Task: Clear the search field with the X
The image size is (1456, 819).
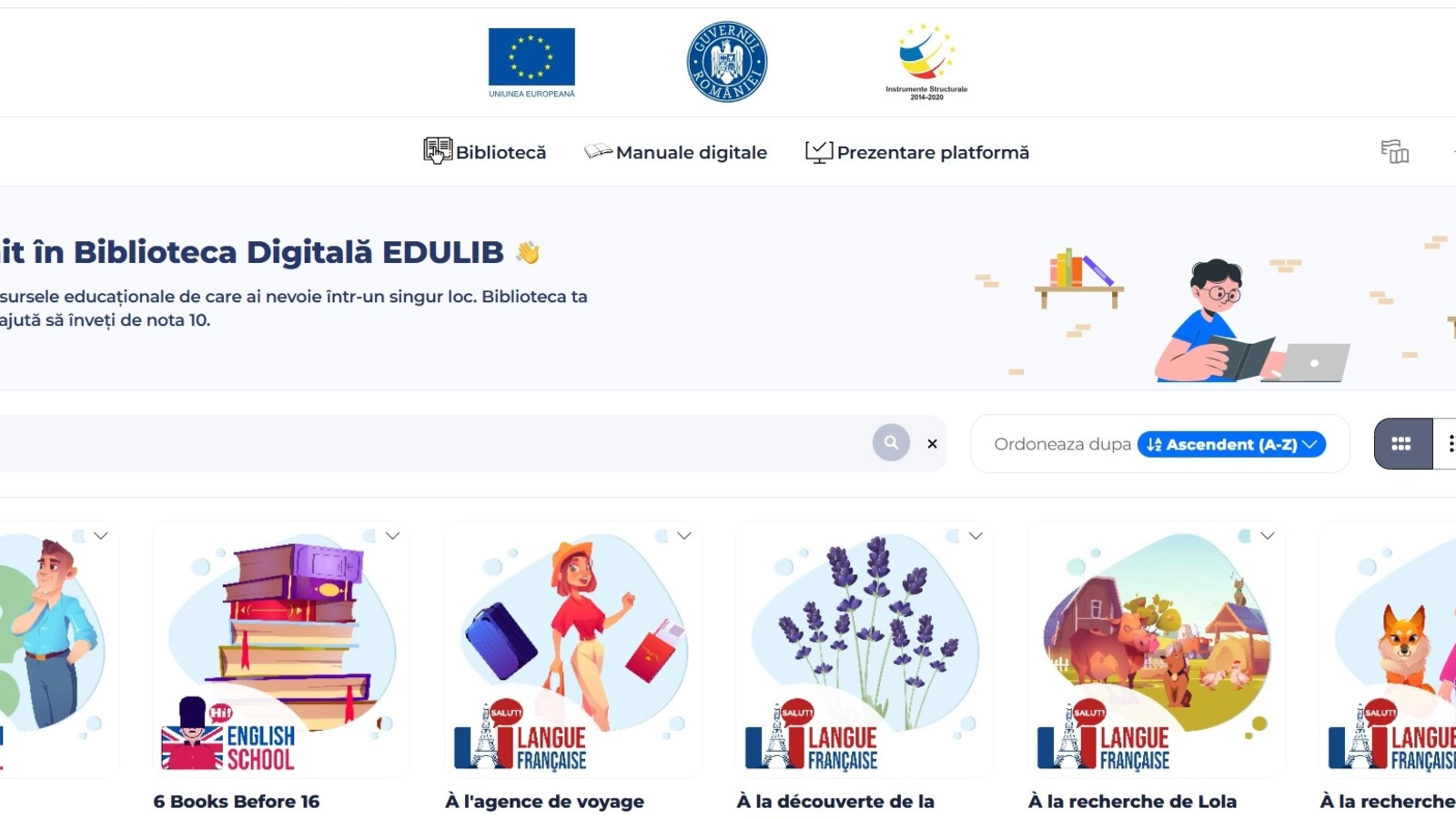Action: click(932, 444)
